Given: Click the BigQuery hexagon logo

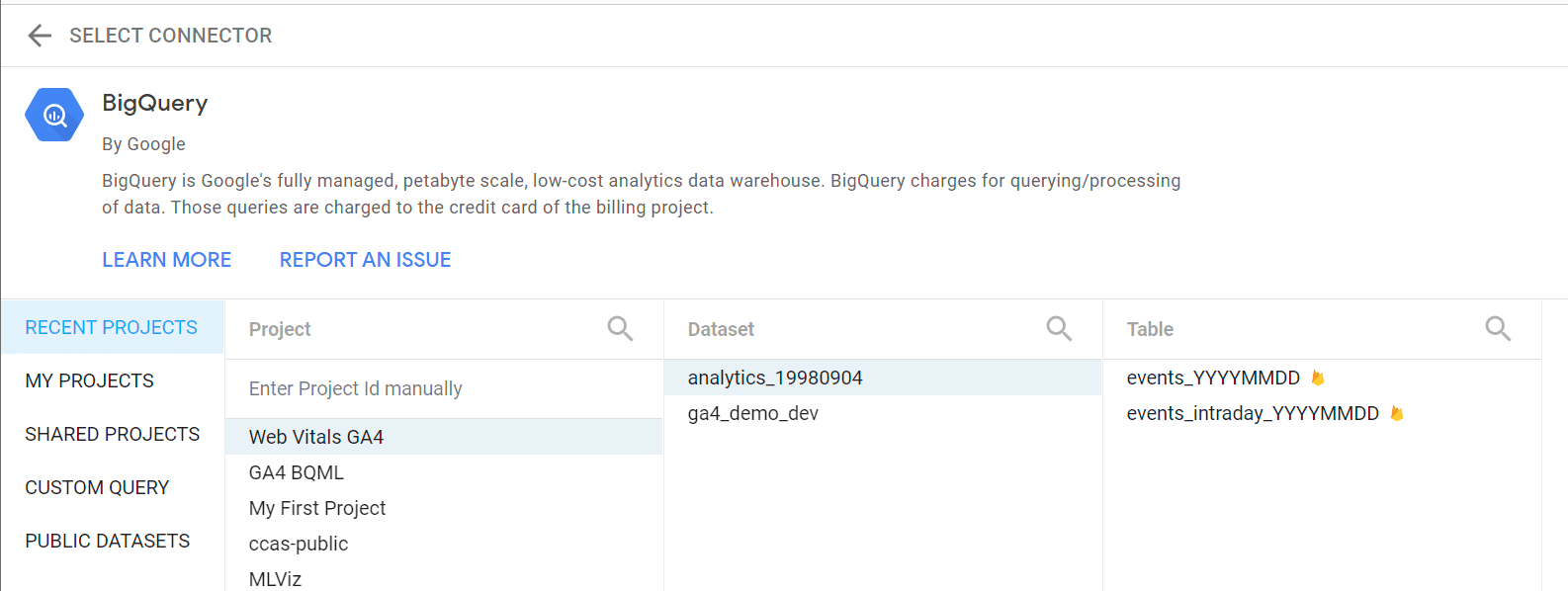Looking at the screenshot, I should click(x=54, y=115).
